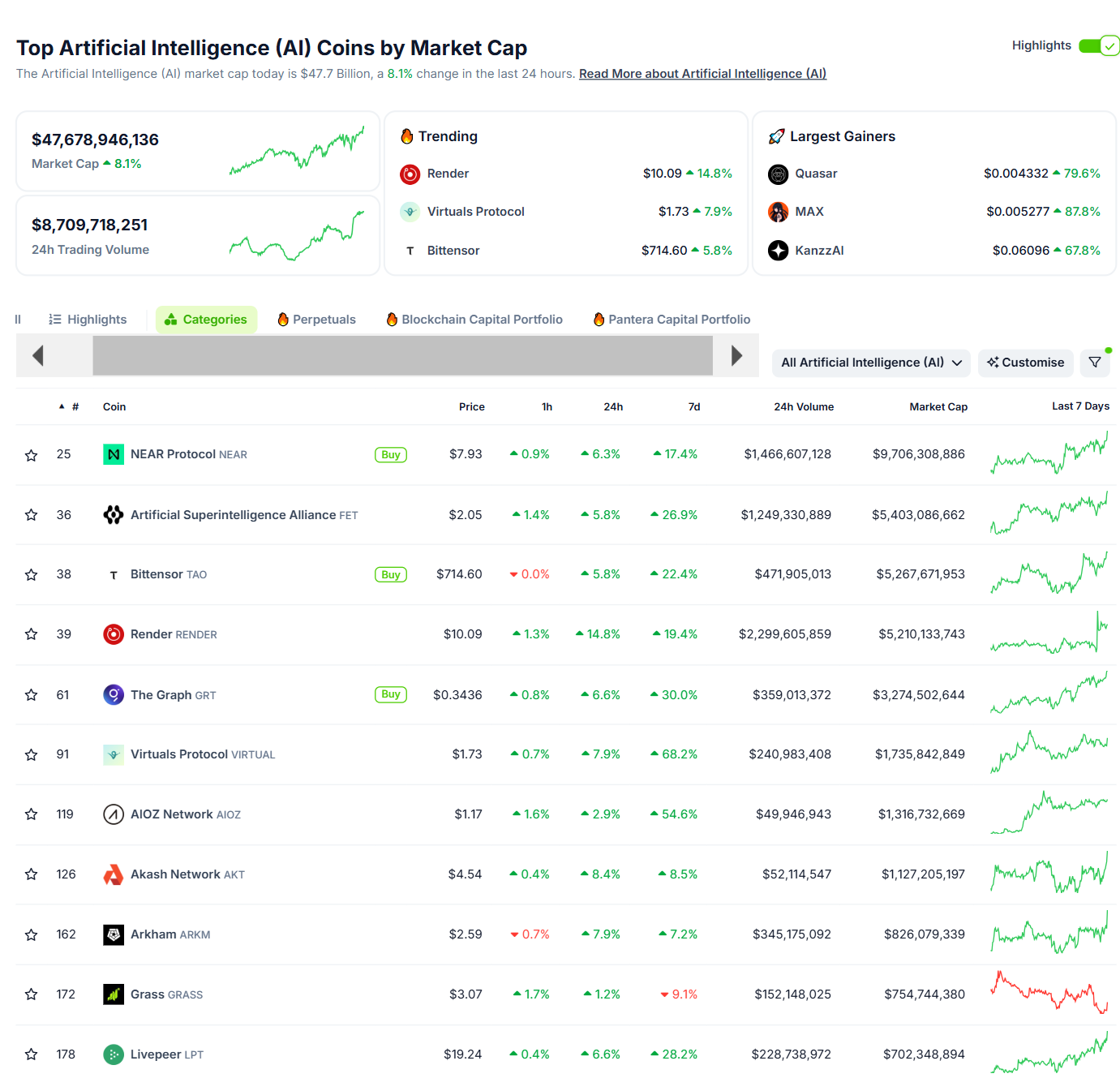Favorite NEAR Protocol with its star
The image size is (1120, 1078).
(32, 455)
